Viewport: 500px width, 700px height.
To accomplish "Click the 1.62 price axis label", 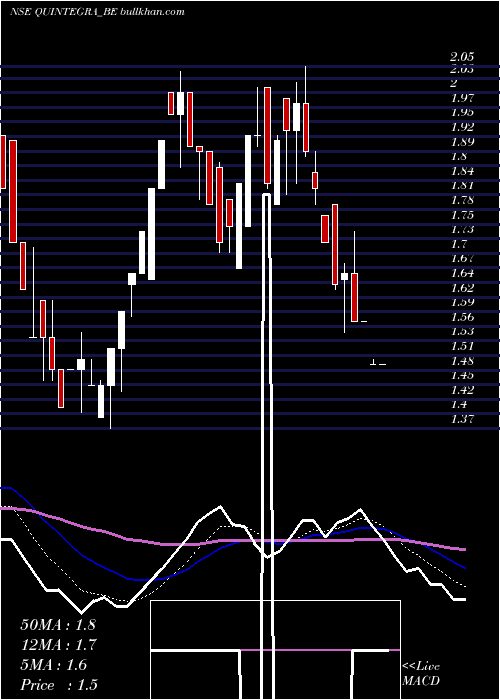I will (x=462, y=288).
